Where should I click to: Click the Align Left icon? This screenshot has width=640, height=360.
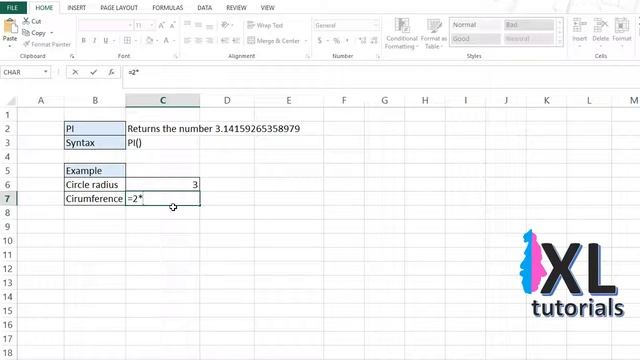click(x=187, y=40)
